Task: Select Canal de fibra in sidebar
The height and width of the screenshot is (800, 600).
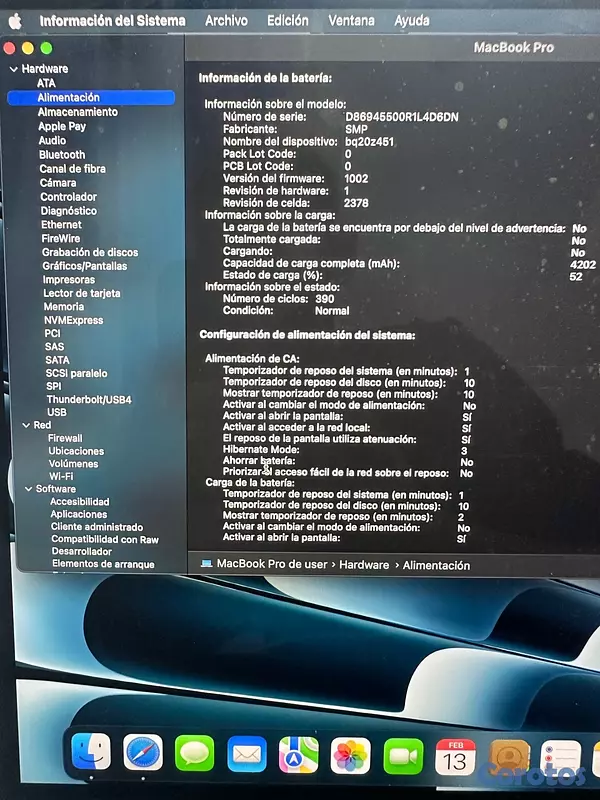Action: (x=72, y=169)
